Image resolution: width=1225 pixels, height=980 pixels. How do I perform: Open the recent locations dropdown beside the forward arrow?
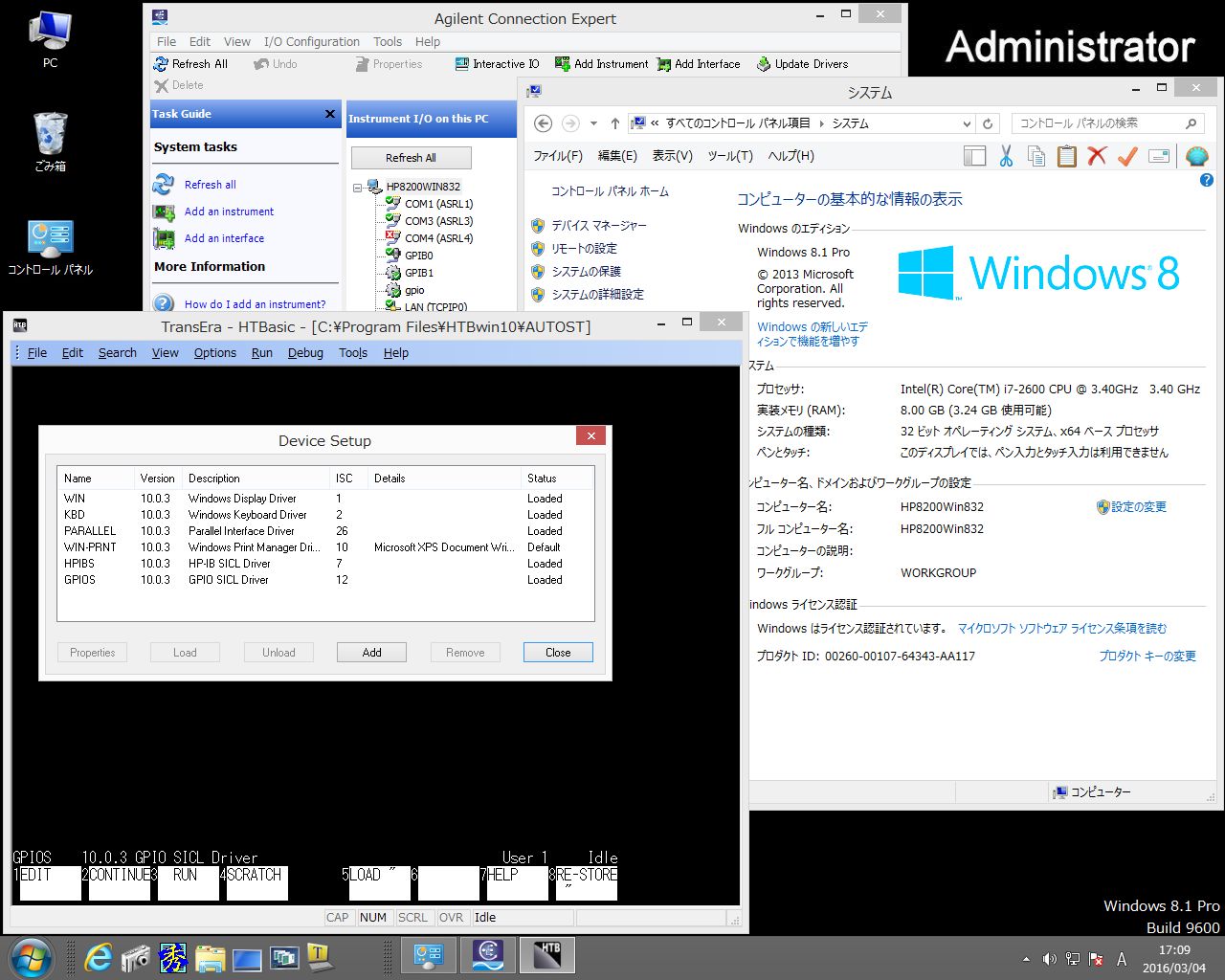coord(593,123)
